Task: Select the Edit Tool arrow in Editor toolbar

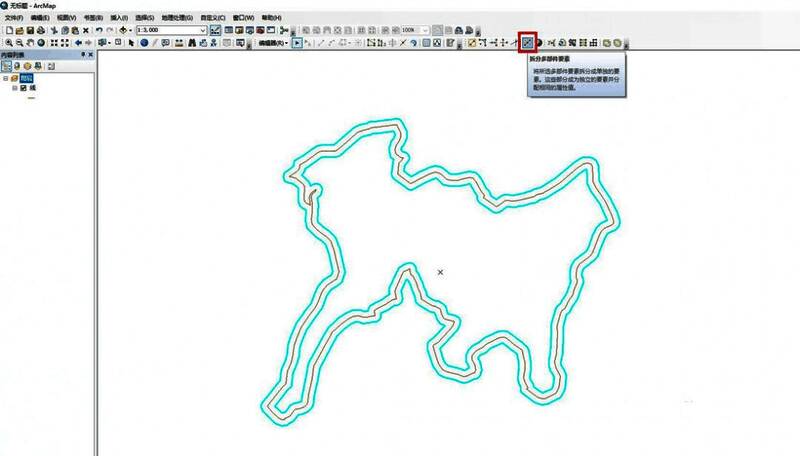Action: click(296, 43)
